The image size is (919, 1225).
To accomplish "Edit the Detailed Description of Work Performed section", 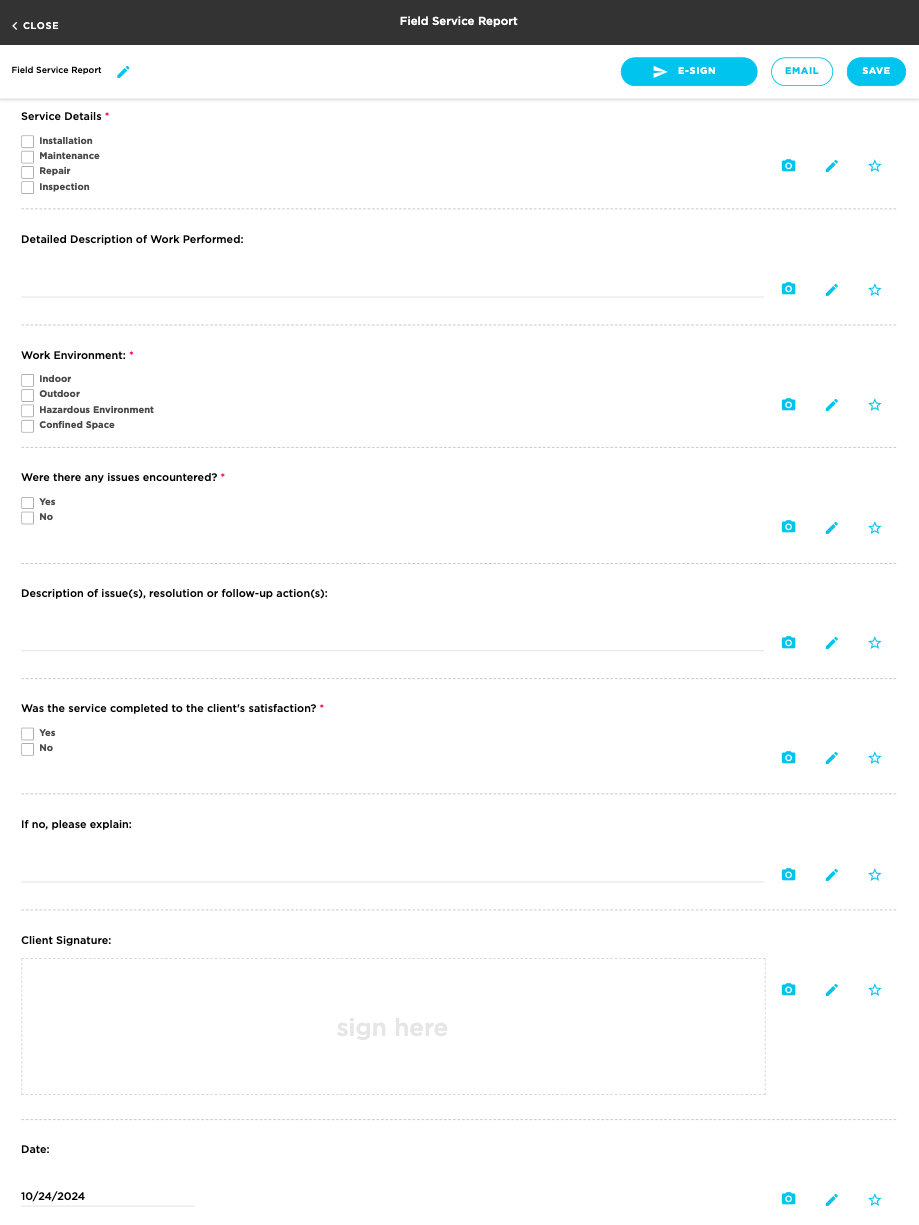I will pos(831,290).
